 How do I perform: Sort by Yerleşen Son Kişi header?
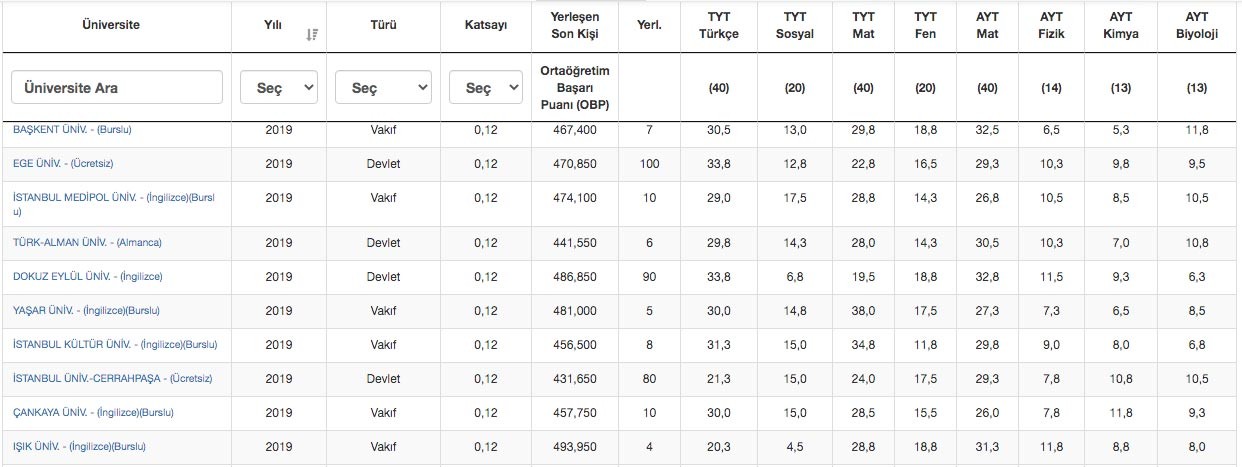pyautogui.click(x=574, y=25)
